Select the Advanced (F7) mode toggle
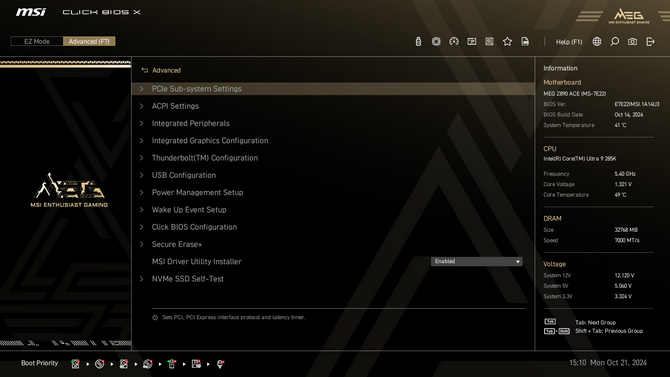This screenshot has width=670, height=377. [x=89, y=41]
